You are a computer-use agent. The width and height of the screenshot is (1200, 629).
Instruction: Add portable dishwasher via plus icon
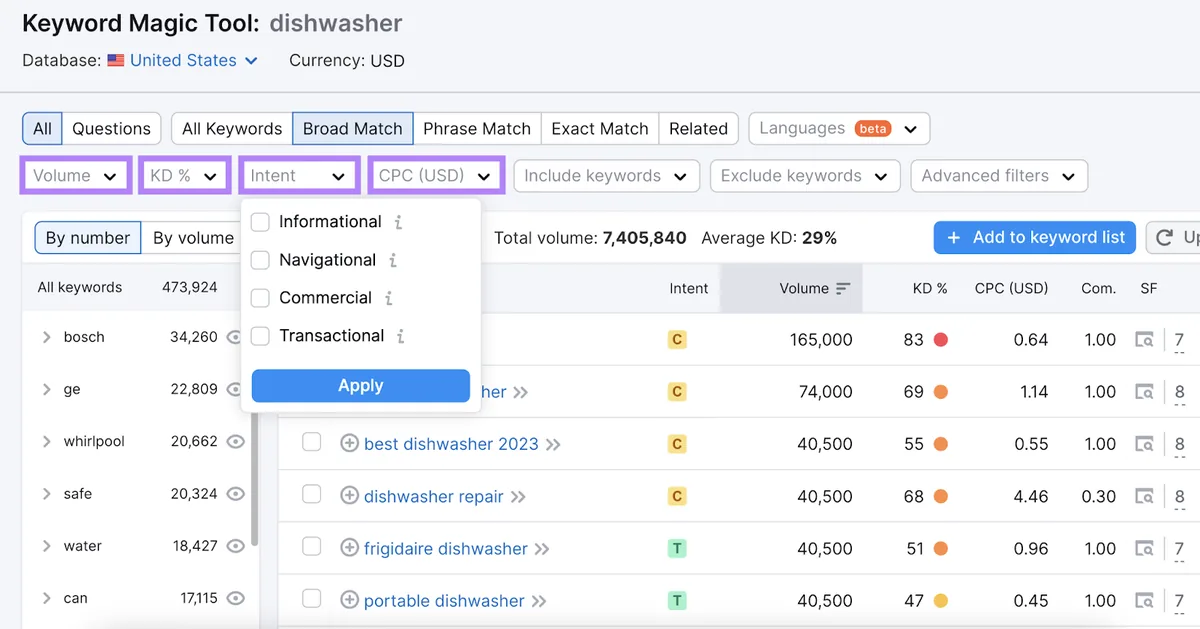349,600
